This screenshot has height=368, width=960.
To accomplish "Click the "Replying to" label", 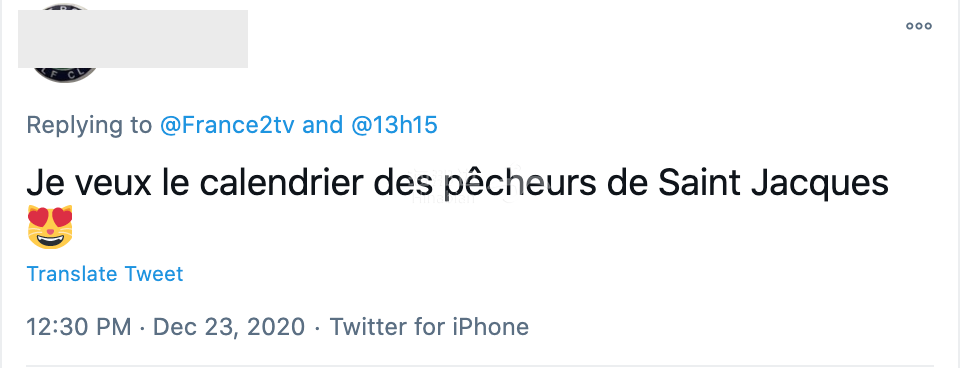I will 89,126.
